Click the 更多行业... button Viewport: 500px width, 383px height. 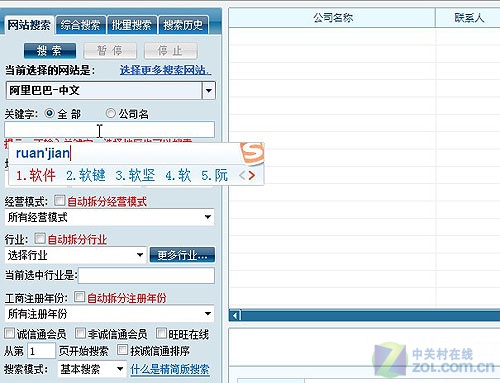(x=182, y=255)
